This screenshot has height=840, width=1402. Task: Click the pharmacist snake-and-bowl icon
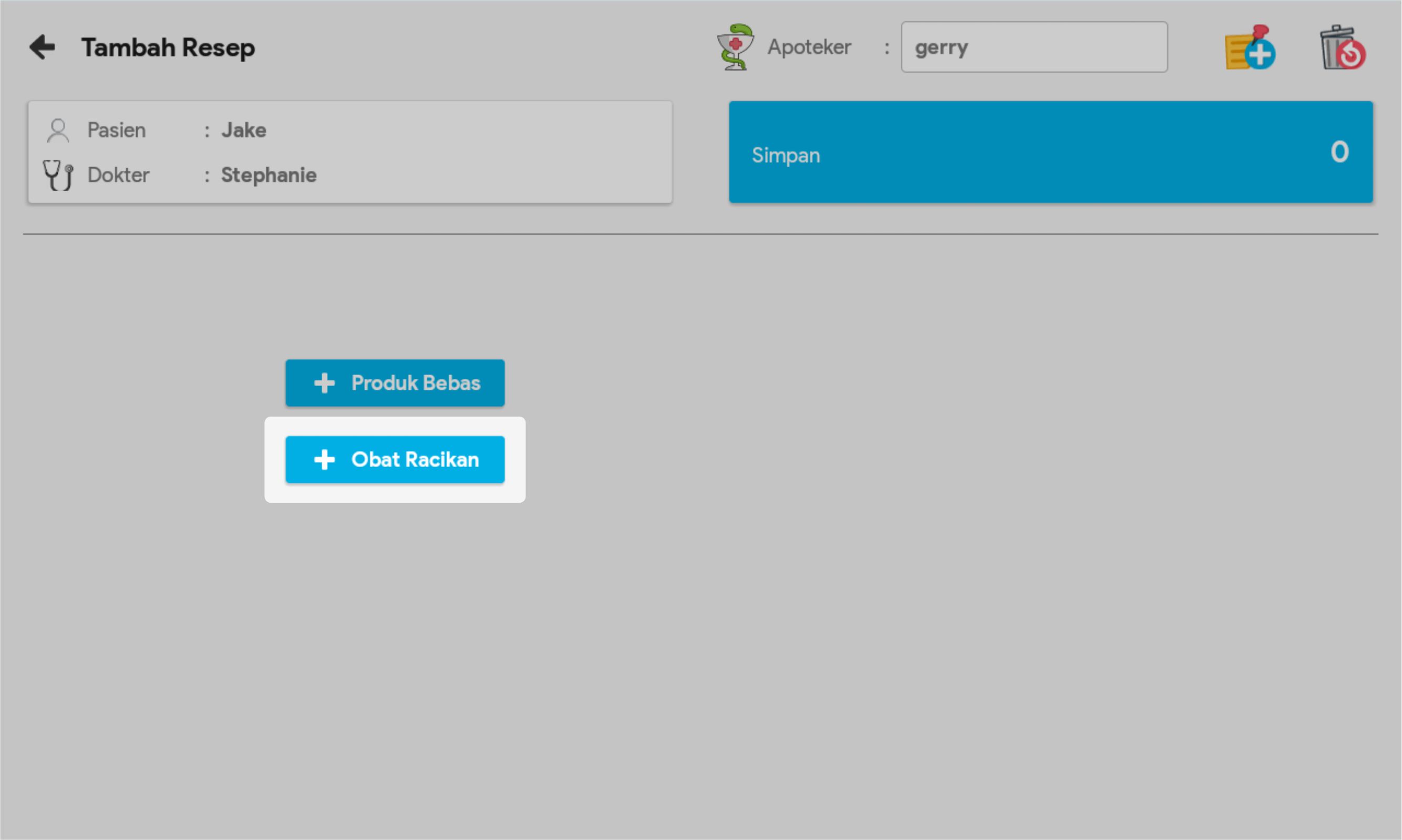click(x=735, y=47)
